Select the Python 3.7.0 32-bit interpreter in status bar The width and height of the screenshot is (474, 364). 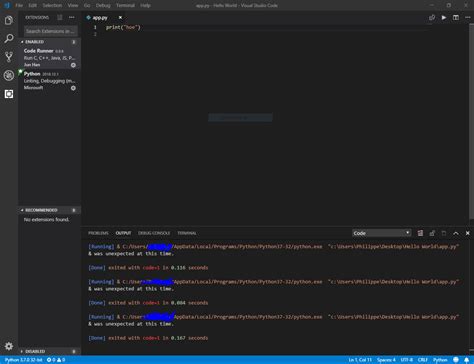click(23, 360)
